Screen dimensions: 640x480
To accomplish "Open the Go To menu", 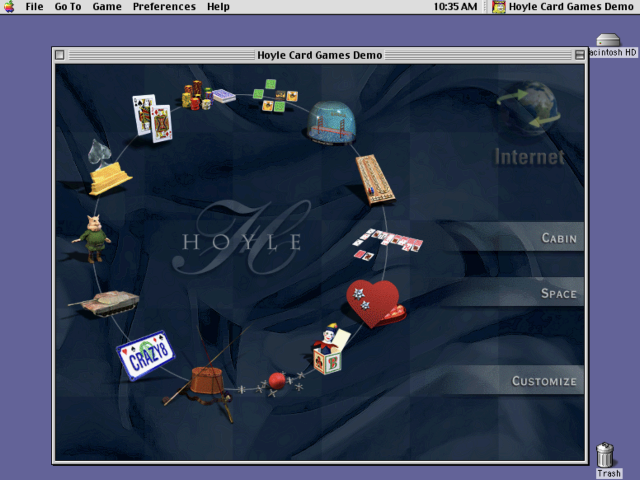I will click(68, 7).
